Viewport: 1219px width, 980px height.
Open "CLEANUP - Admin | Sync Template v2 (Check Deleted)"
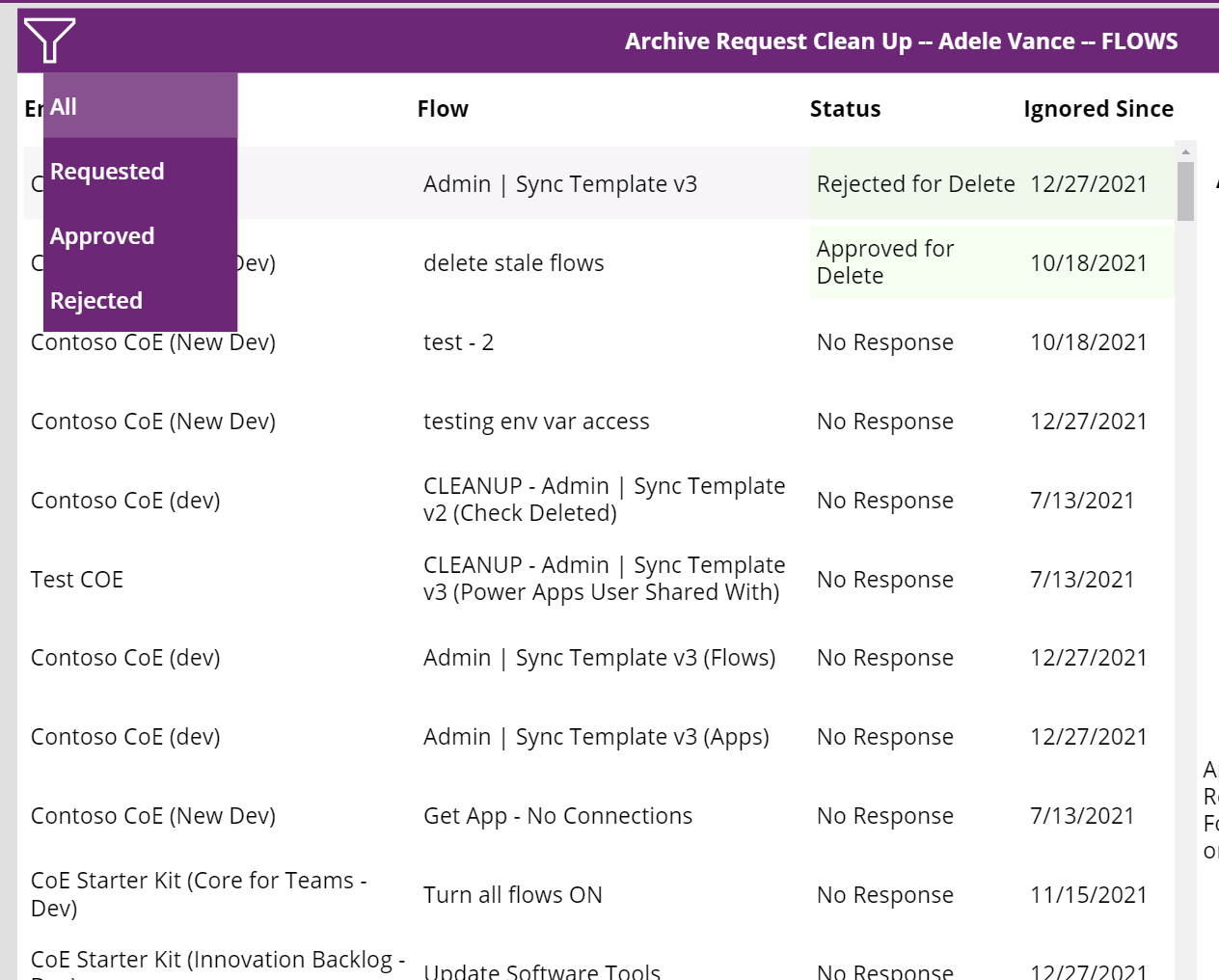(x=606, y=500)
